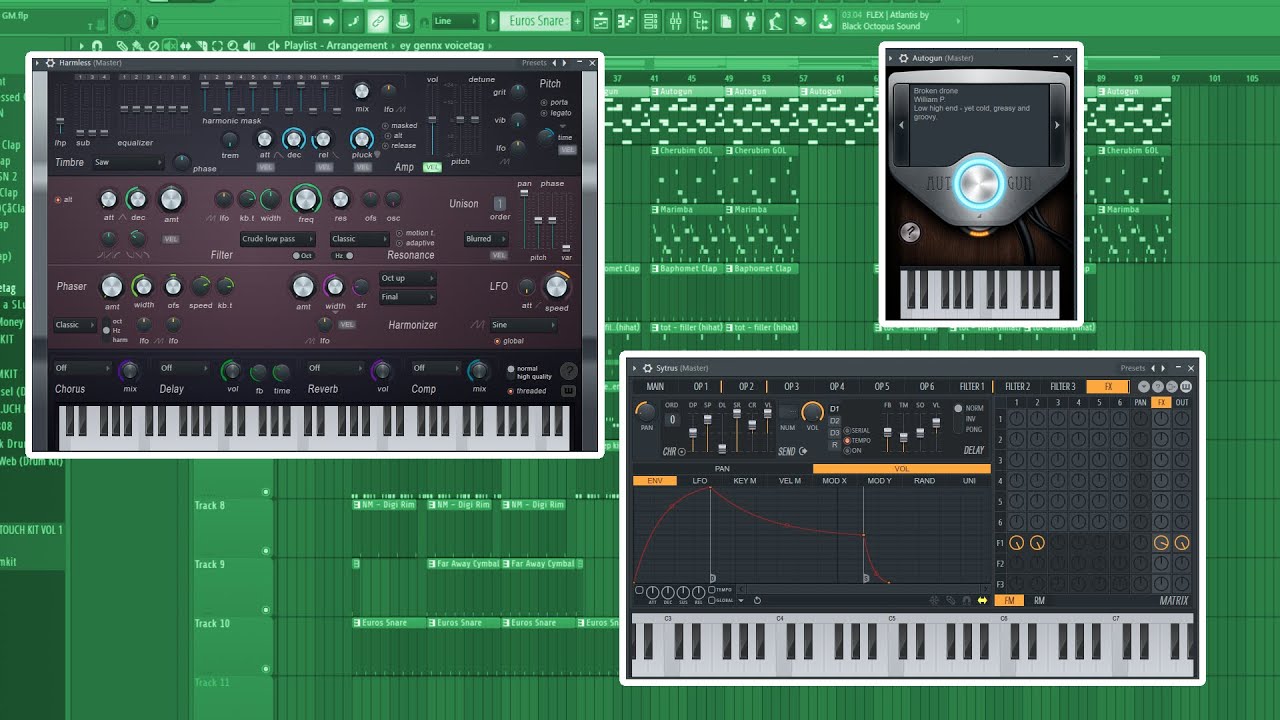Open the Phaser Classic dropdown
This screenshot has height=720, width=1280.
pyautogui.click(x=76, y=325)
